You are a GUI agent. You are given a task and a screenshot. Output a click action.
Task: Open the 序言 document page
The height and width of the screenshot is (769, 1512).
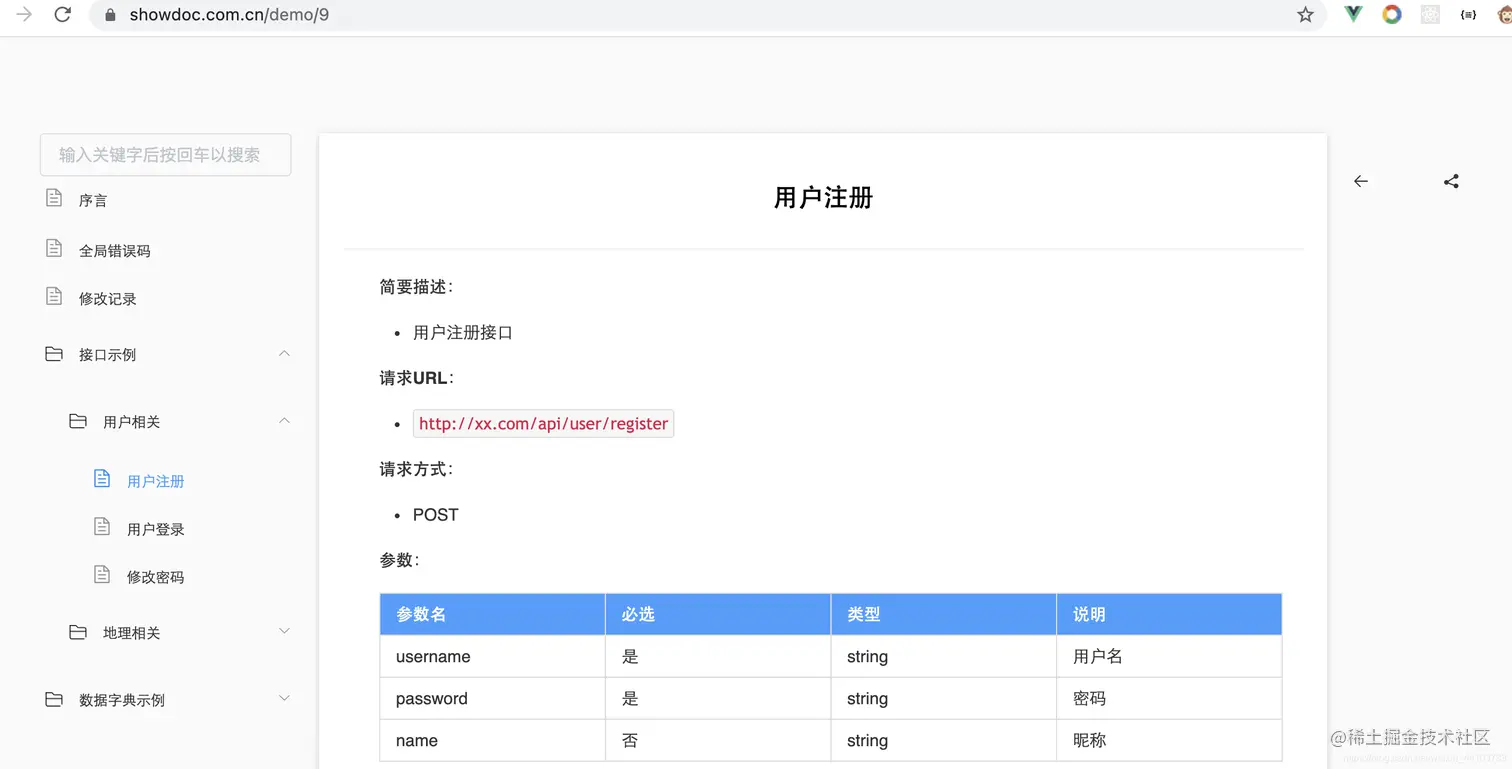click(x=93, y=199)
